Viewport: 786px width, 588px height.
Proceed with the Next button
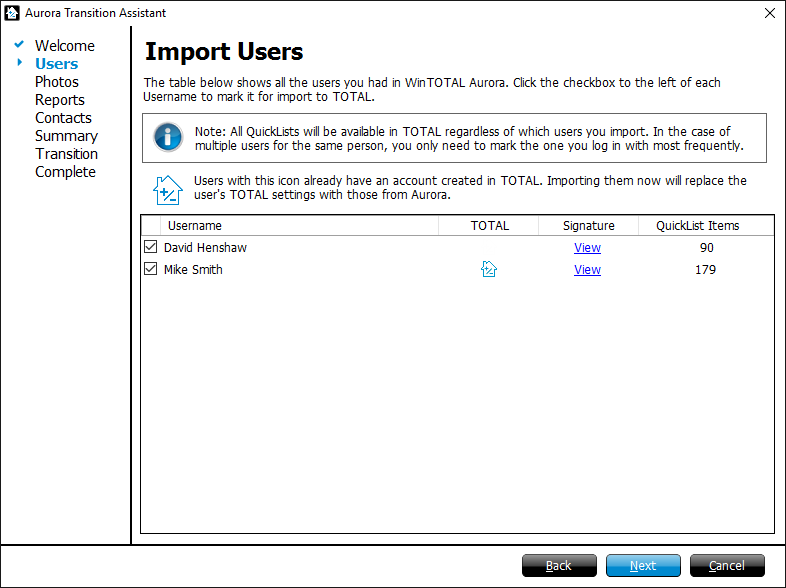tap(643, 565)
